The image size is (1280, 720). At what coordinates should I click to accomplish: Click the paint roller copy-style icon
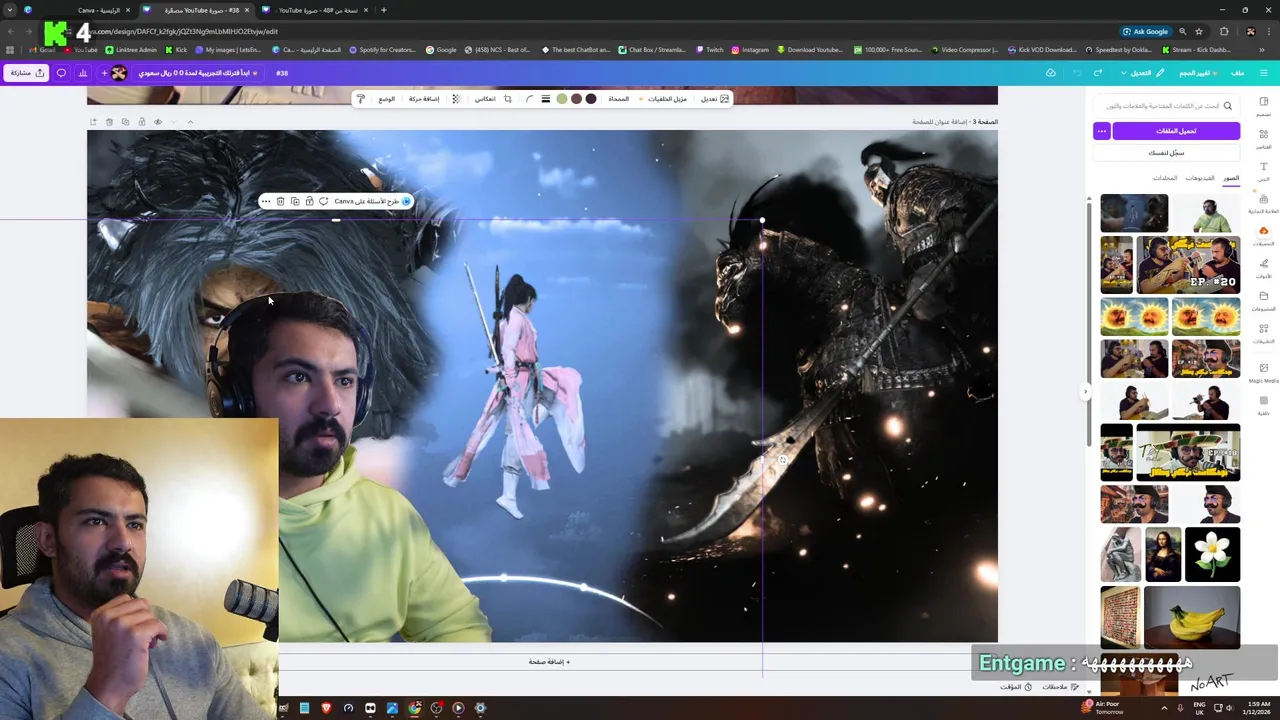click(x=361, y=99)
